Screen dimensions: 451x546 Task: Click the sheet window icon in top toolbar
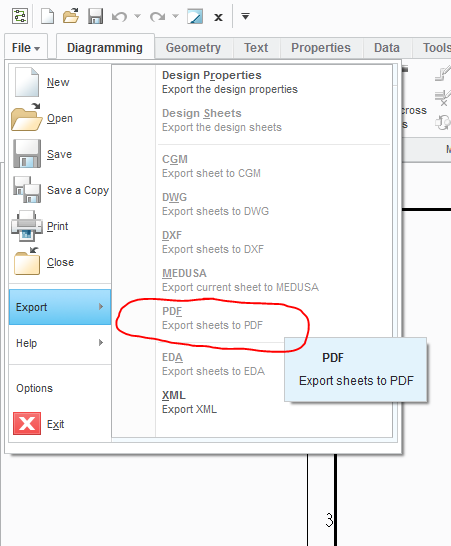pos(195,16)
